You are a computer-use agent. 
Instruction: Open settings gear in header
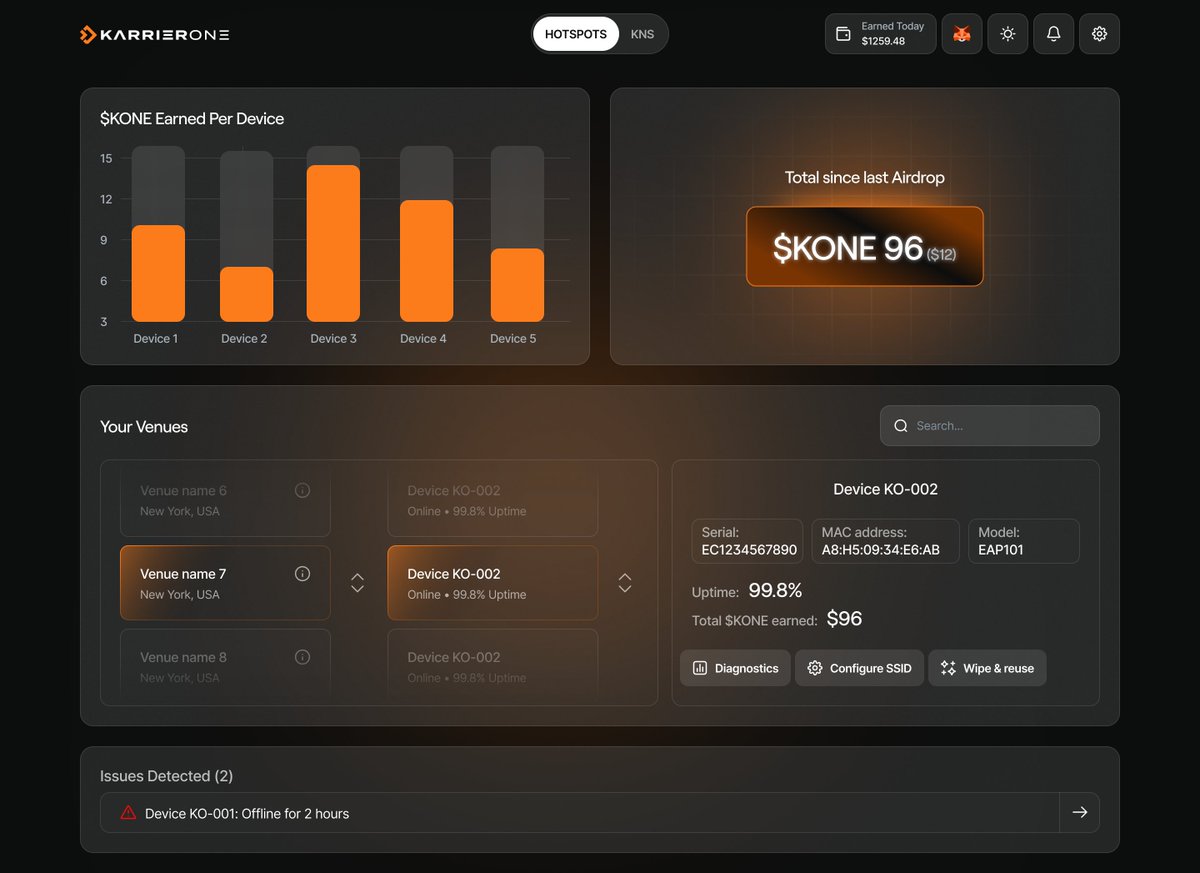(x=1100, y=34)
